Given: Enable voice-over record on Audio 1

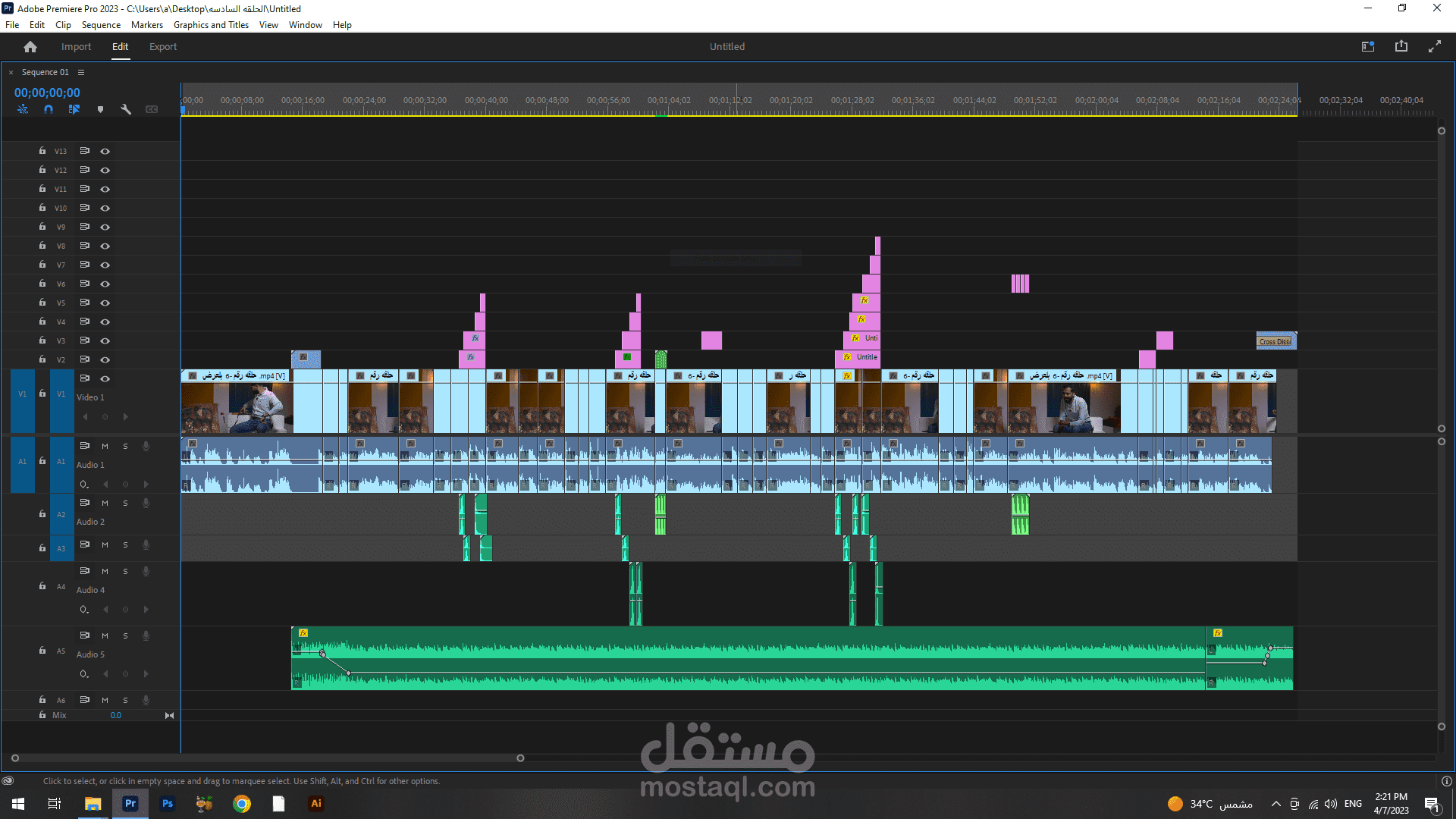Looking at the screenshot, I should point(146,446).
